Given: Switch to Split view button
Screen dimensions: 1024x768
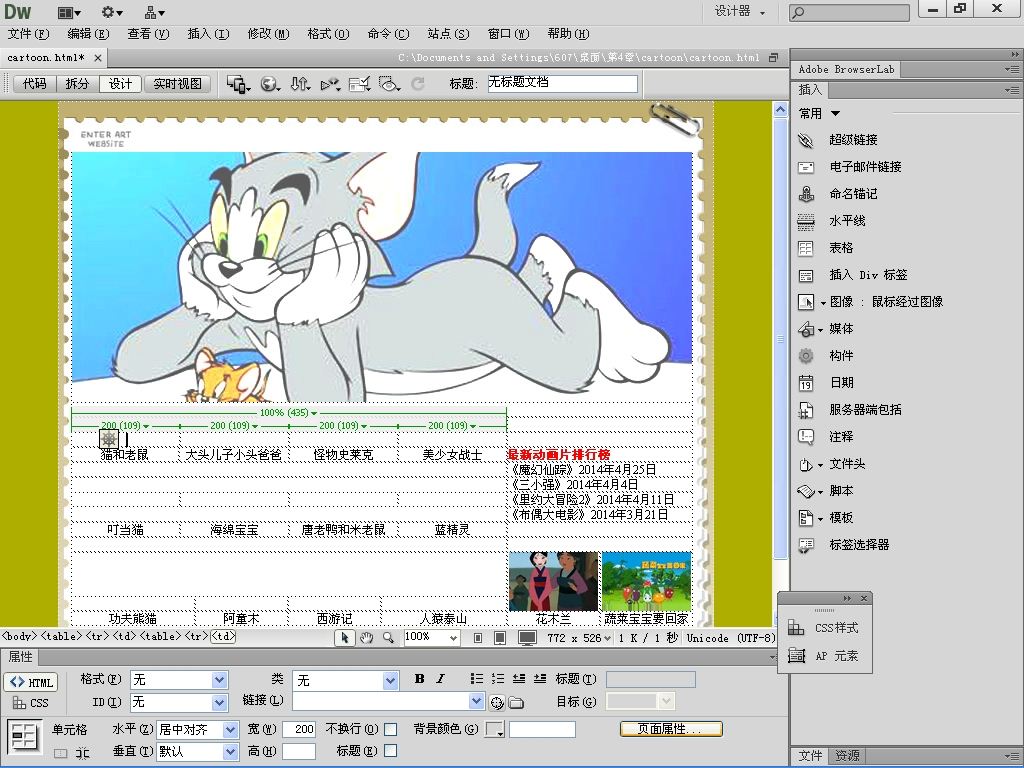Looking at the screenshot, I should pos(77,84).
